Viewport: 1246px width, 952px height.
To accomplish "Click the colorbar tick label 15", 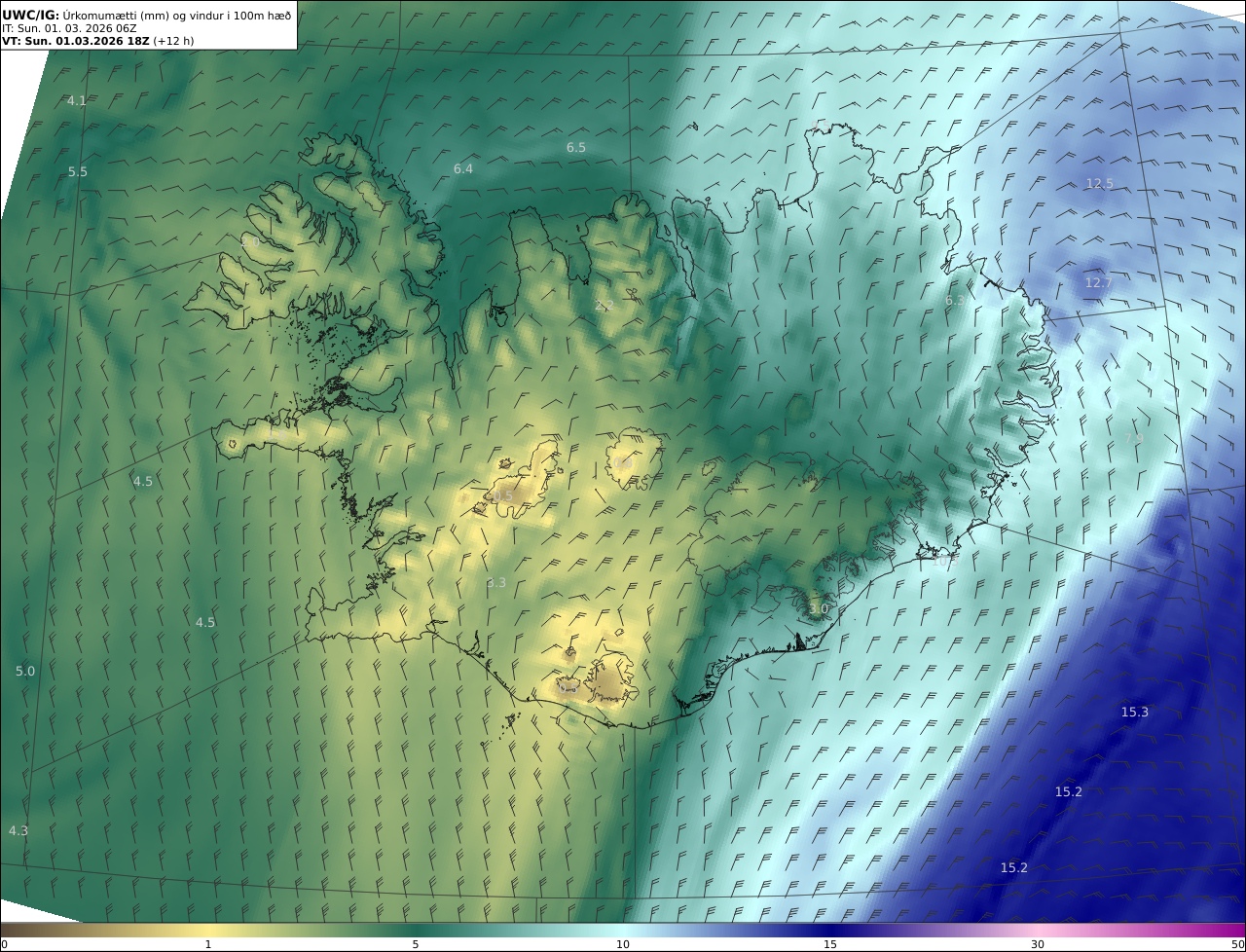I will tap(830, 944).
